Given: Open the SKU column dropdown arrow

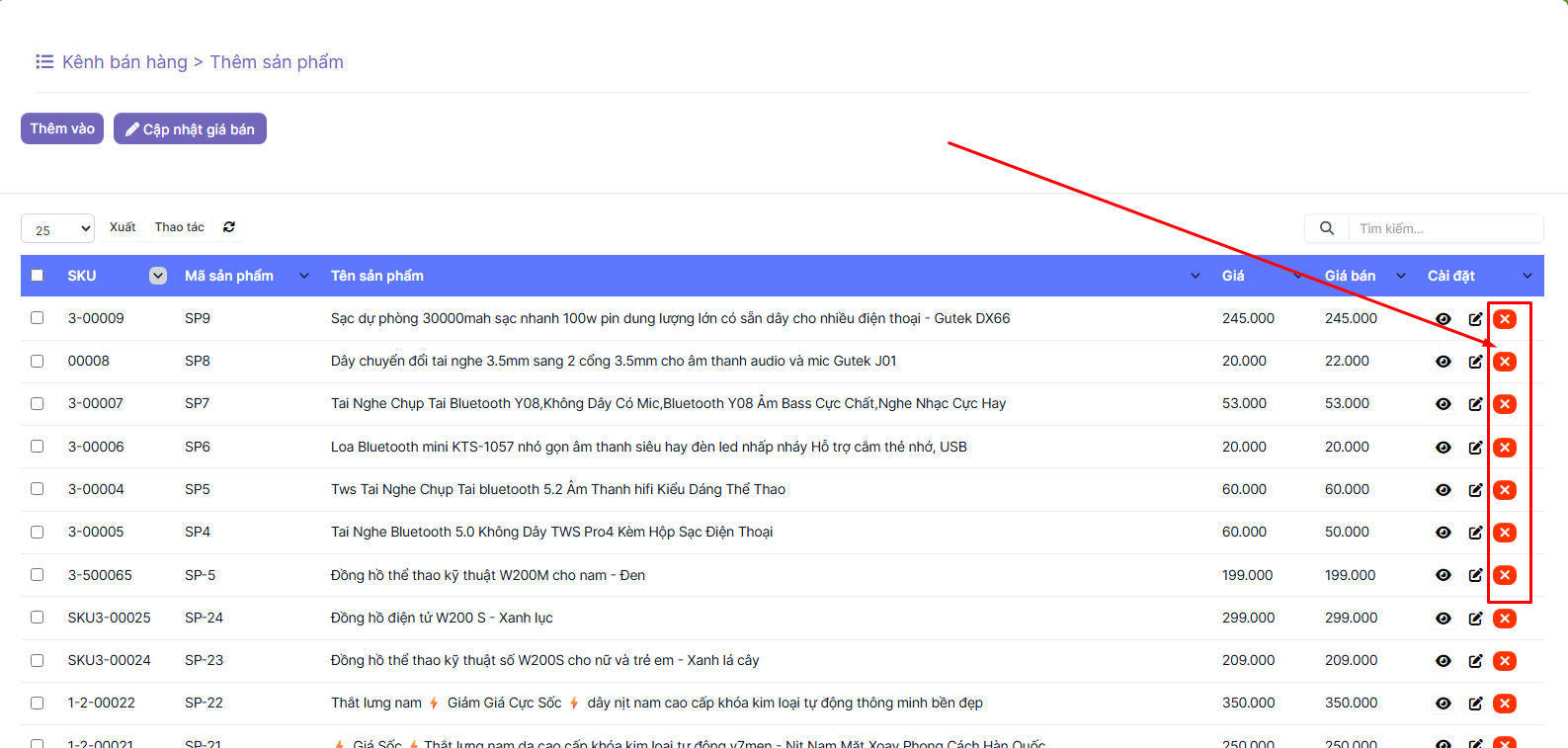Looking at the screenshot, I should tap(158, 276).
